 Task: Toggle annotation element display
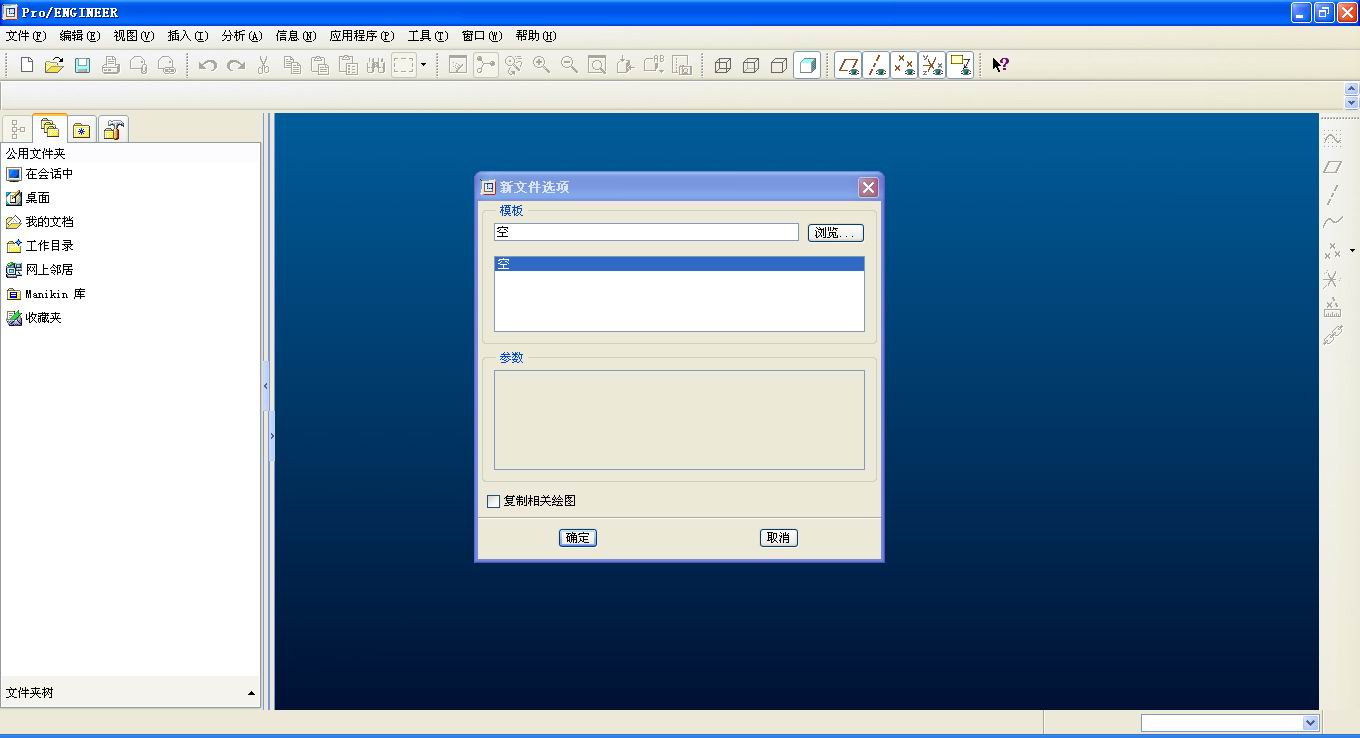960,65
